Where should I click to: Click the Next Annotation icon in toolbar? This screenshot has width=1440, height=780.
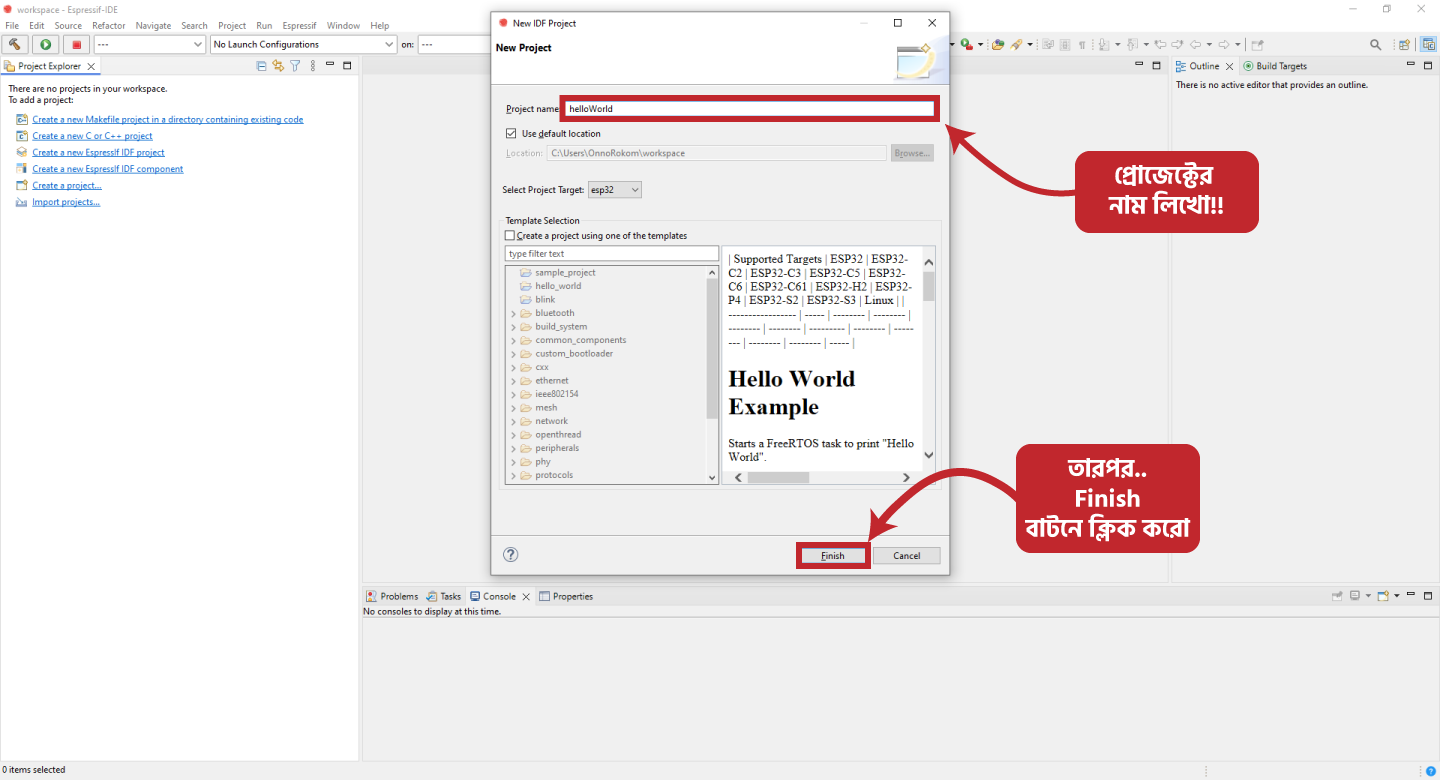[1104, 44]
